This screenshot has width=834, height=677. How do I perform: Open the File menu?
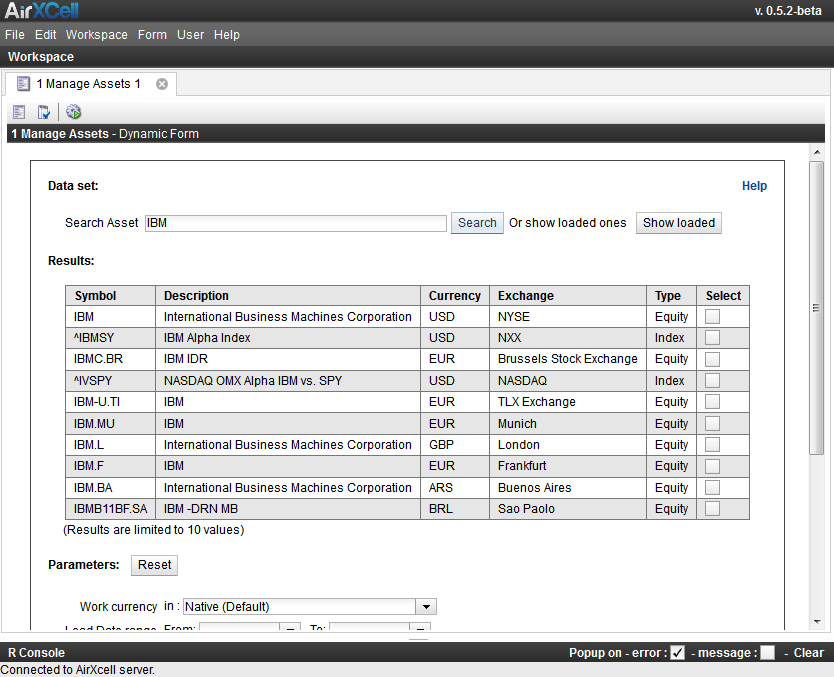[15, 35]
